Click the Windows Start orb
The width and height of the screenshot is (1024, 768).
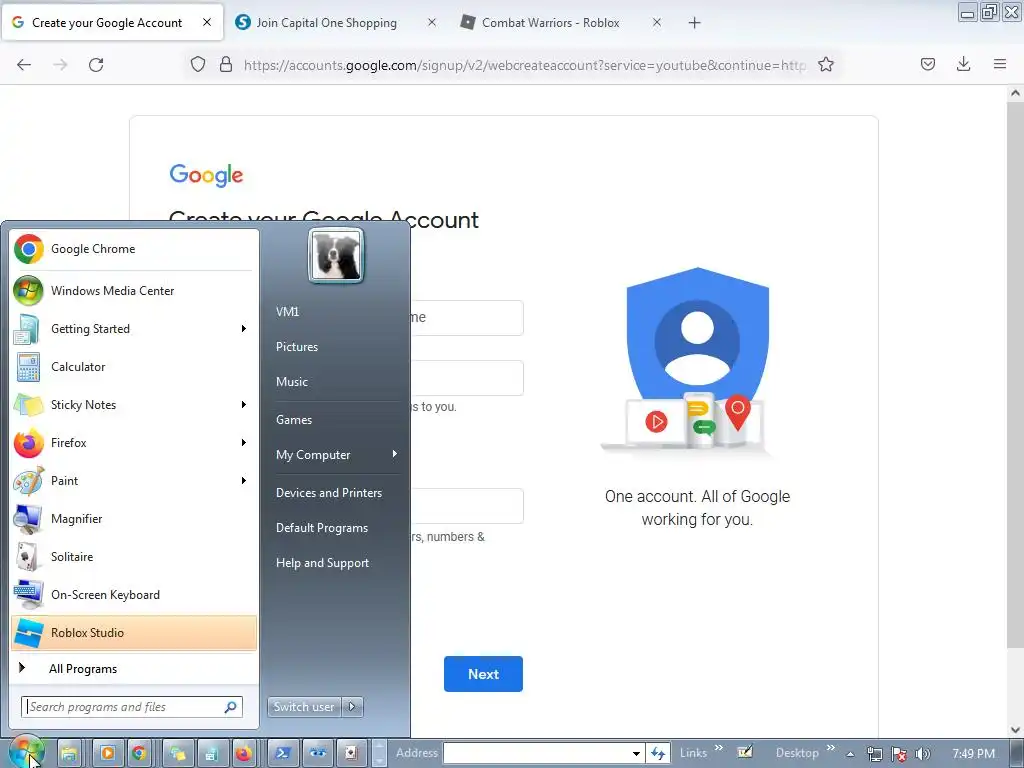[26, 753]
